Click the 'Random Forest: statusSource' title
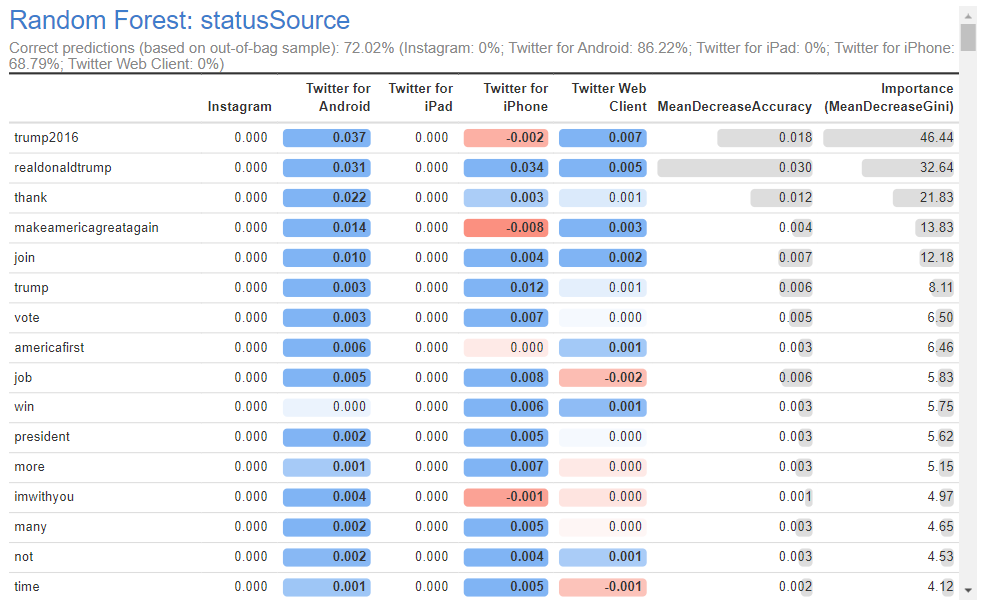The image size is (985, 608). point(180,20)
